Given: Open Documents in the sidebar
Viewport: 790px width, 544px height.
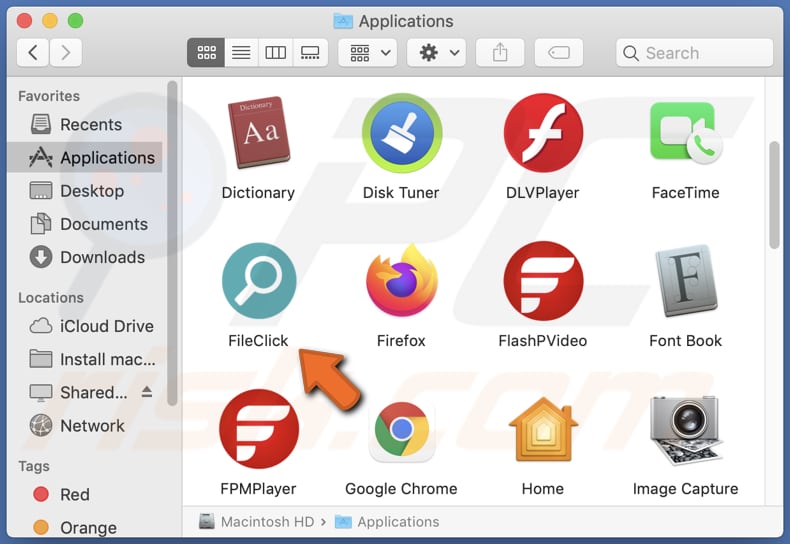Looking at the screenshot, I should click(85, 224).
